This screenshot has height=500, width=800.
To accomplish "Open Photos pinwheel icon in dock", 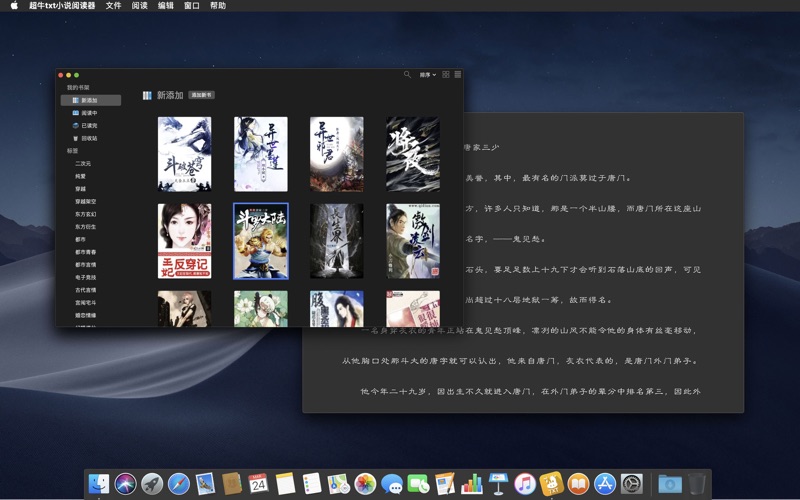I will pyautogui.click(x=365, y=484).
